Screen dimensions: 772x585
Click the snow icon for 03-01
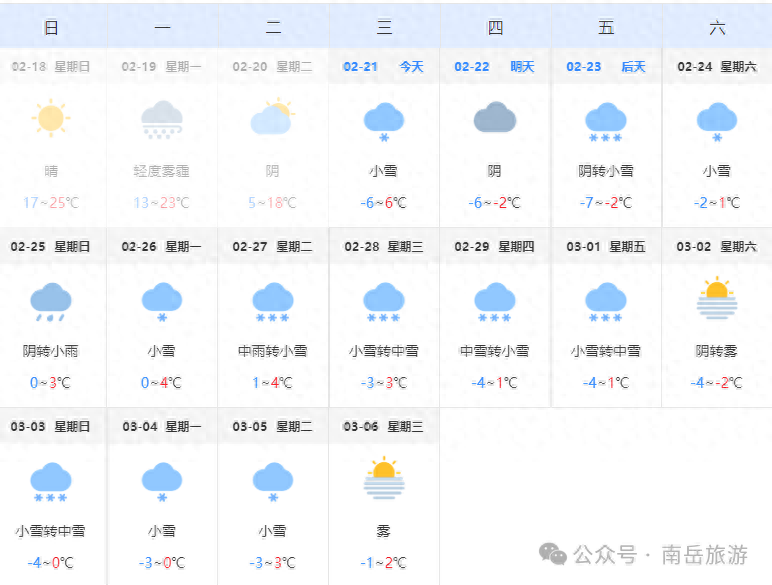pyautogui.click(x=606, y=302)
